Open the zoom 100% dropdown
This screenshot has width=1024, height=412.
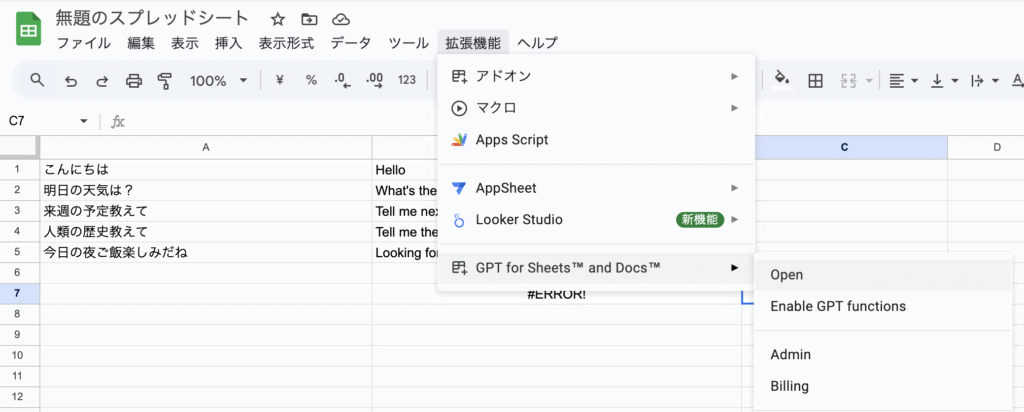point(219,81)
